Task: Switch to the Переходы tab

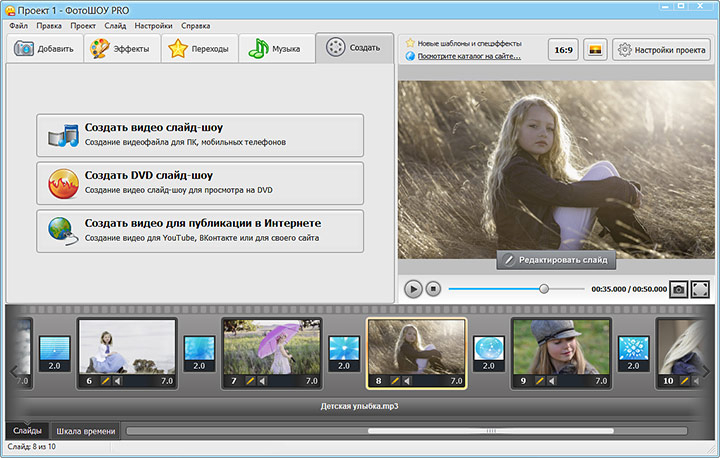Action: (x=200, y=48)
